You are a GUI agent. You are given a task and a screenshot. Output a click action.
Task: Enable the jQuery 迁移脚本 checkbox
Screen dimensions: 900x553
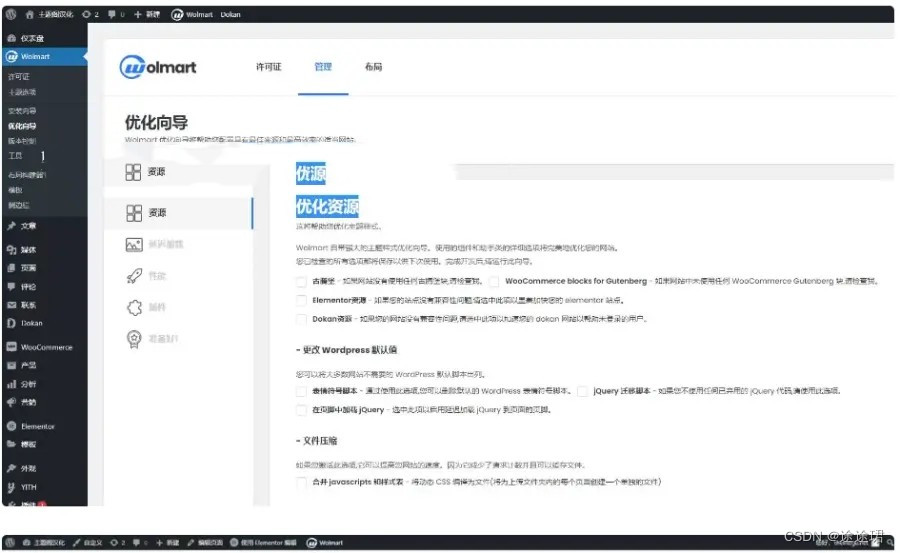[x=582, y=391]
